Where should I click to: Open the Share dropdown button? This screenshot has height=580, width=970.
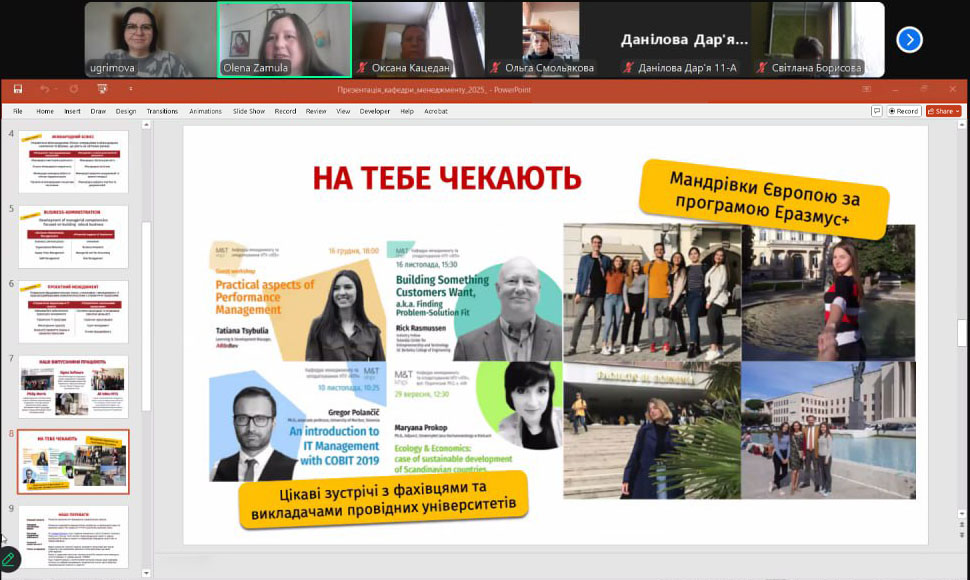coord(943,111)
